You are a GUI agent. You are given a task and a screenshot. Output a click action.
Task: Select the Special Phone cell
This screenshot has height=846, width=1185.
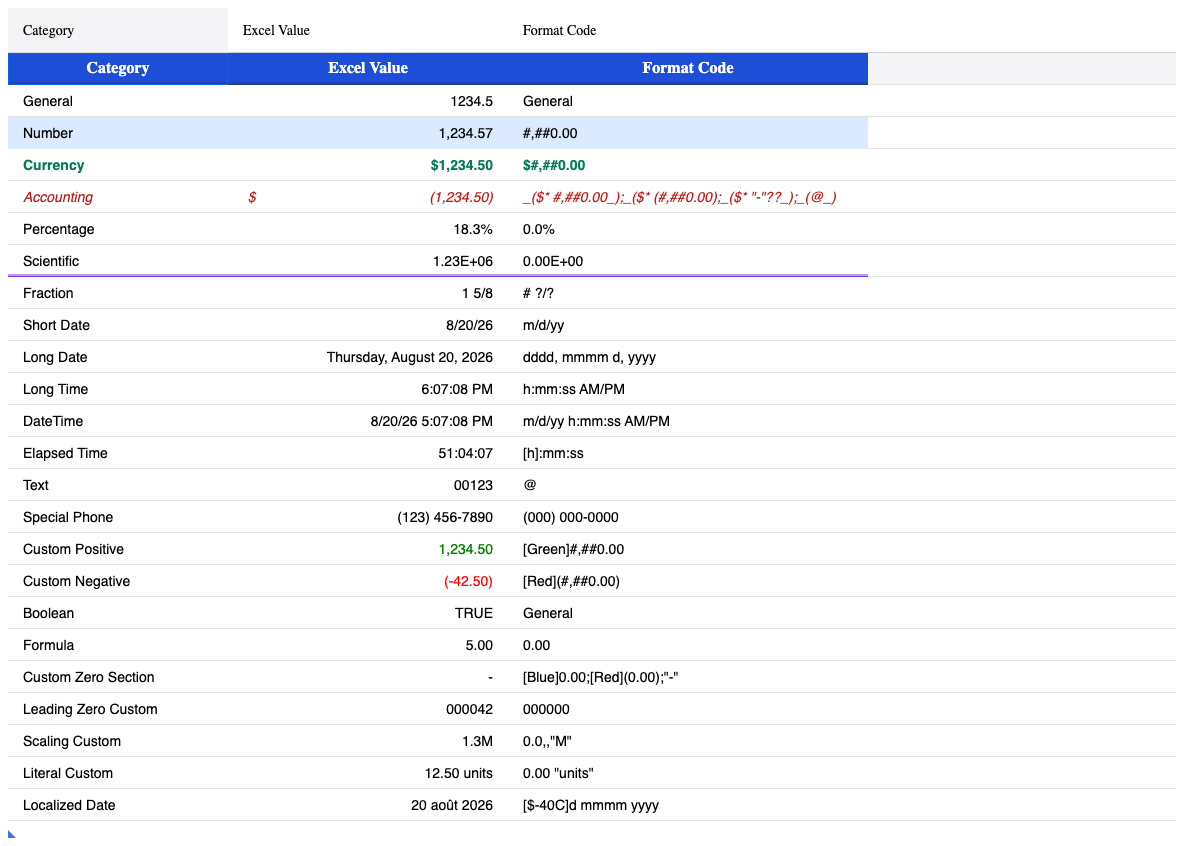click(x=117, y=517)
